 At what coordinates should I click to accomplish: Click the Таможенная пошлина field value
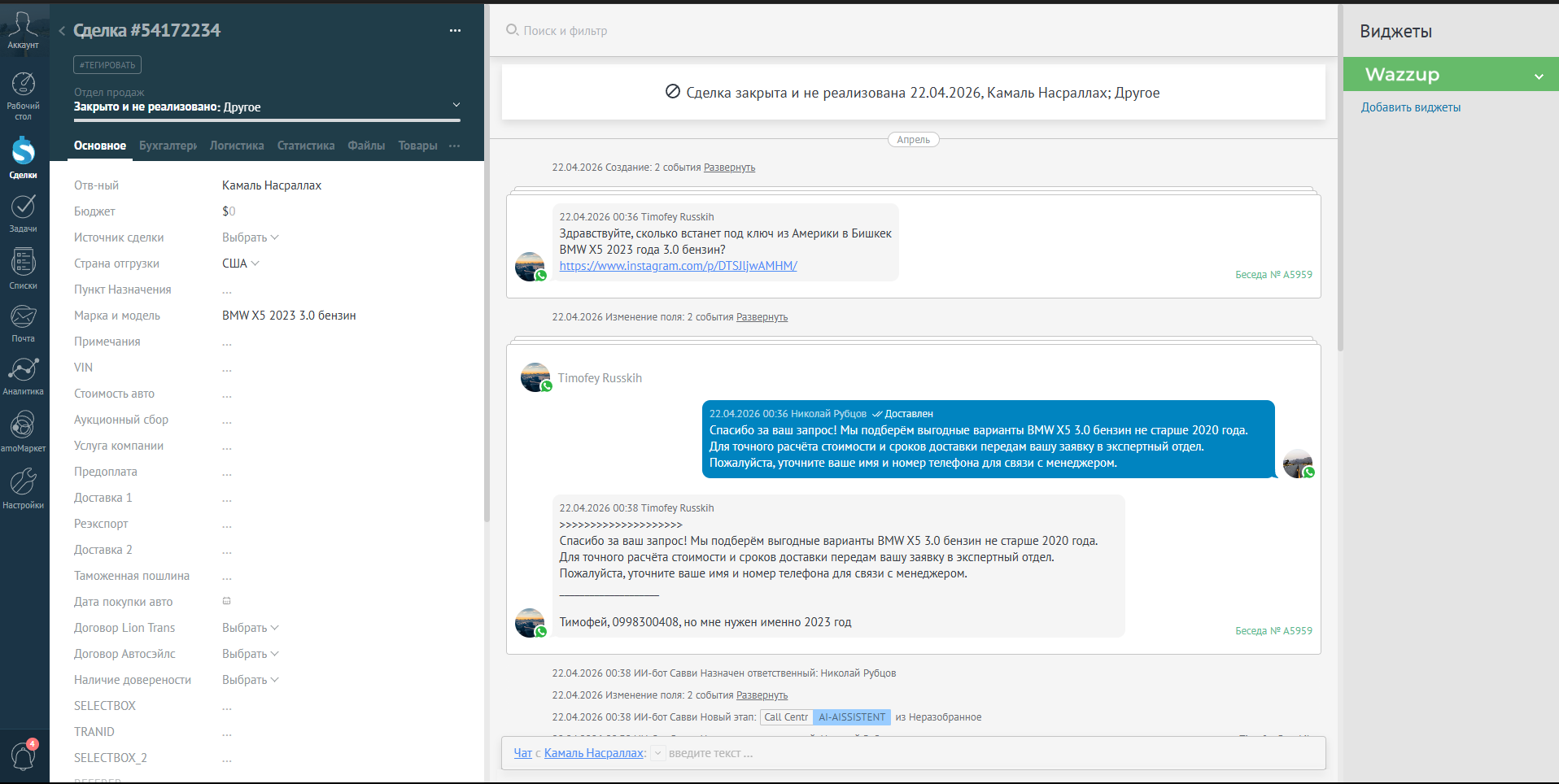click(227, 577)
